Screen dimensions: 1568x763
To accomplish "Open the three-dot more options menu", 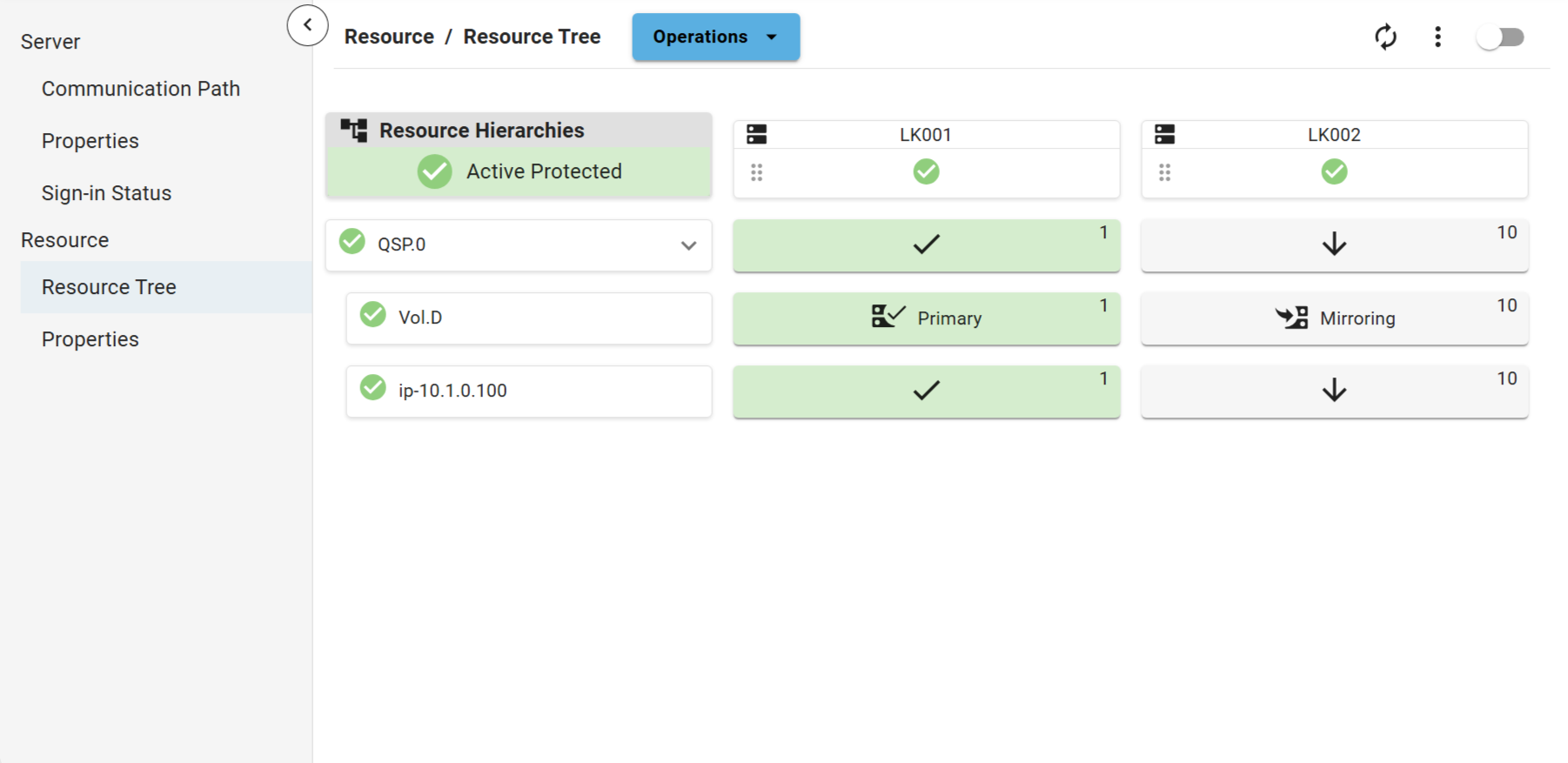I will click(1437, 37).
